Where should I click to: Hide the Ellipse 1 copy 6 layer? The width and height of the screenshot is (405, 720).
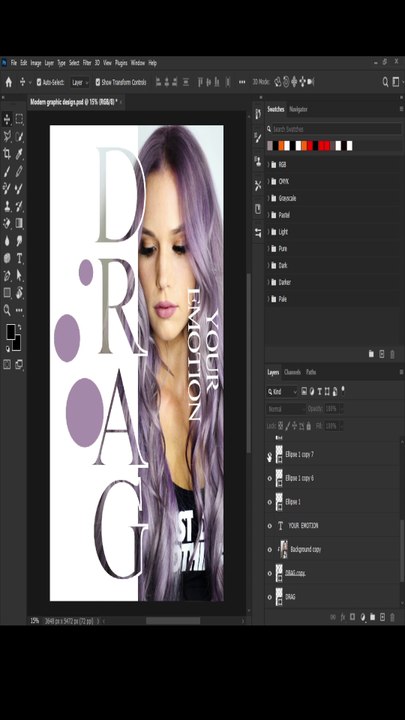coord(270,478)
